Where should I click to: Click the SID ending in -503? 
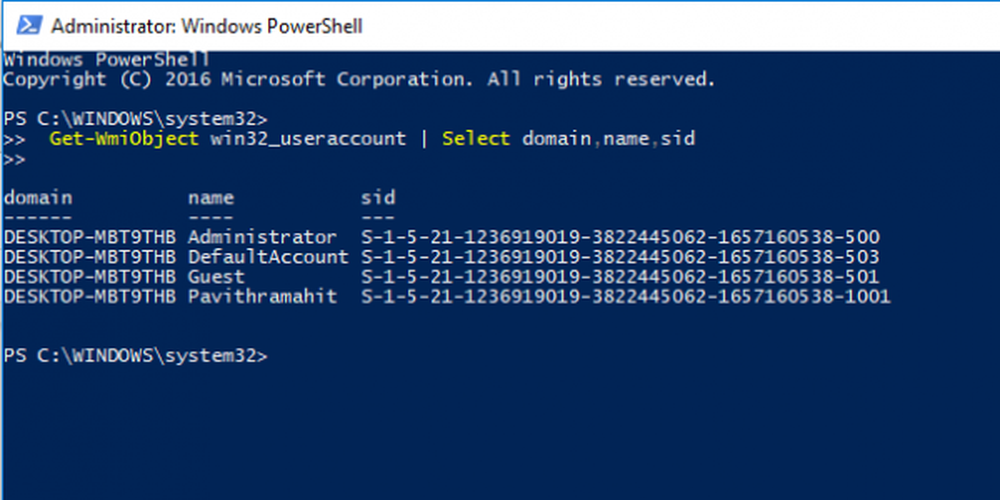[620, 257]
